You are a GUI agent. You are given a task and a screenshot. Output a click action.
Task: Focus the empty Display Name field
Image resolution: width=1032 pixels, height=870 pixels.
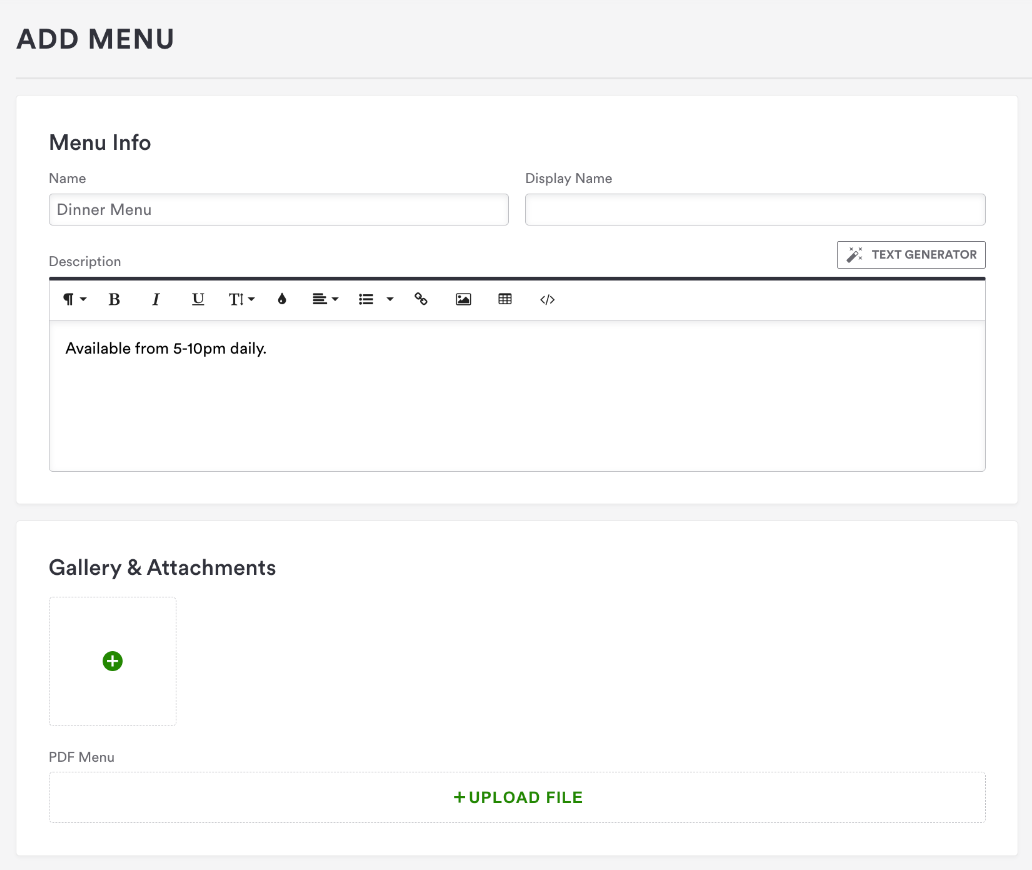[x=755, y=210]
